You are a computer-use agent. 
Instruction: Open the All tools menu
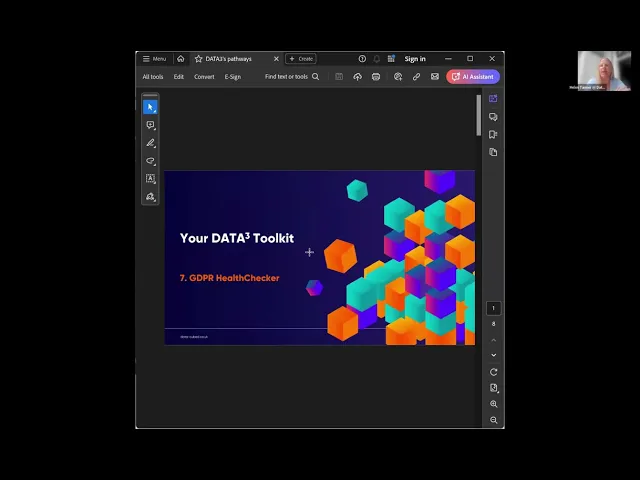[153, 77]
